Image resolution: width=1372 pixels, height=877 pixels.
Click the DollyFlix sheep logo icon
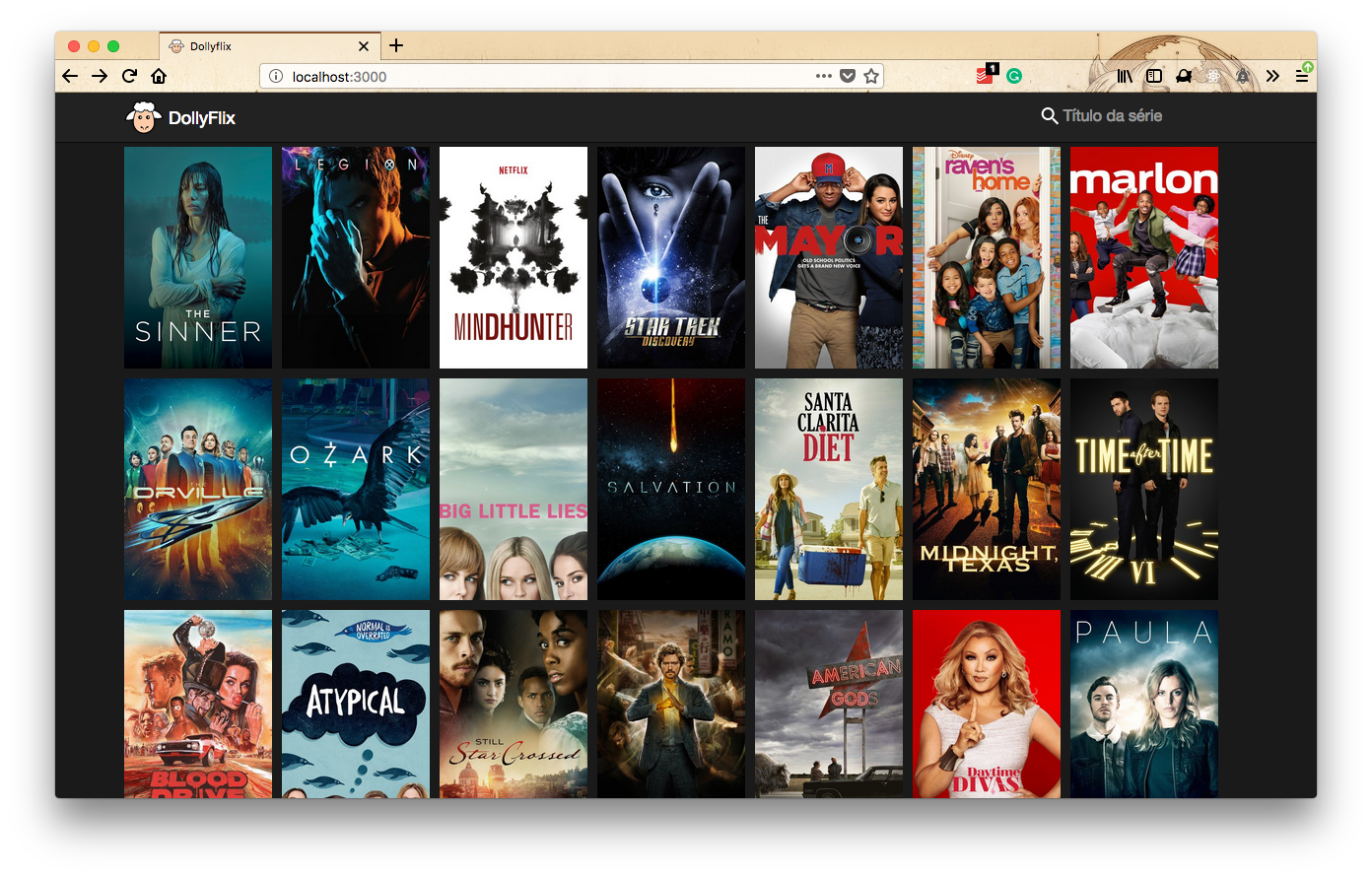coord(144,117)
